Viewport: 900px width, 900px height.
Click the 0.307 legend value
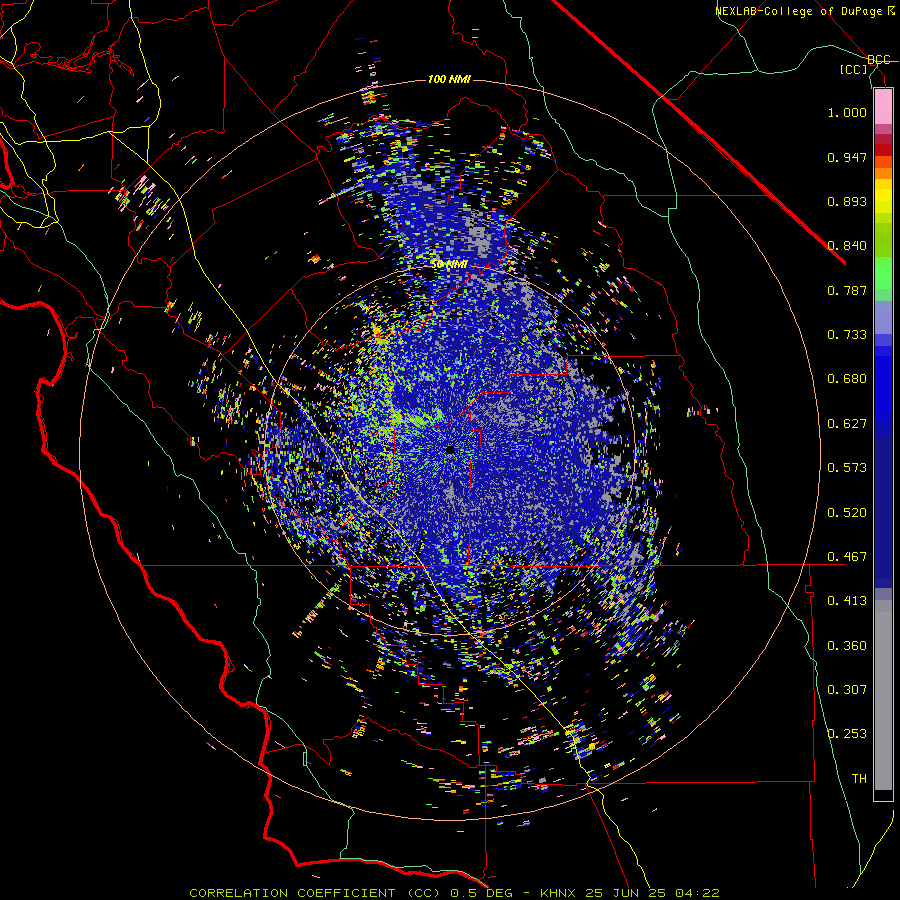point(847,690)
